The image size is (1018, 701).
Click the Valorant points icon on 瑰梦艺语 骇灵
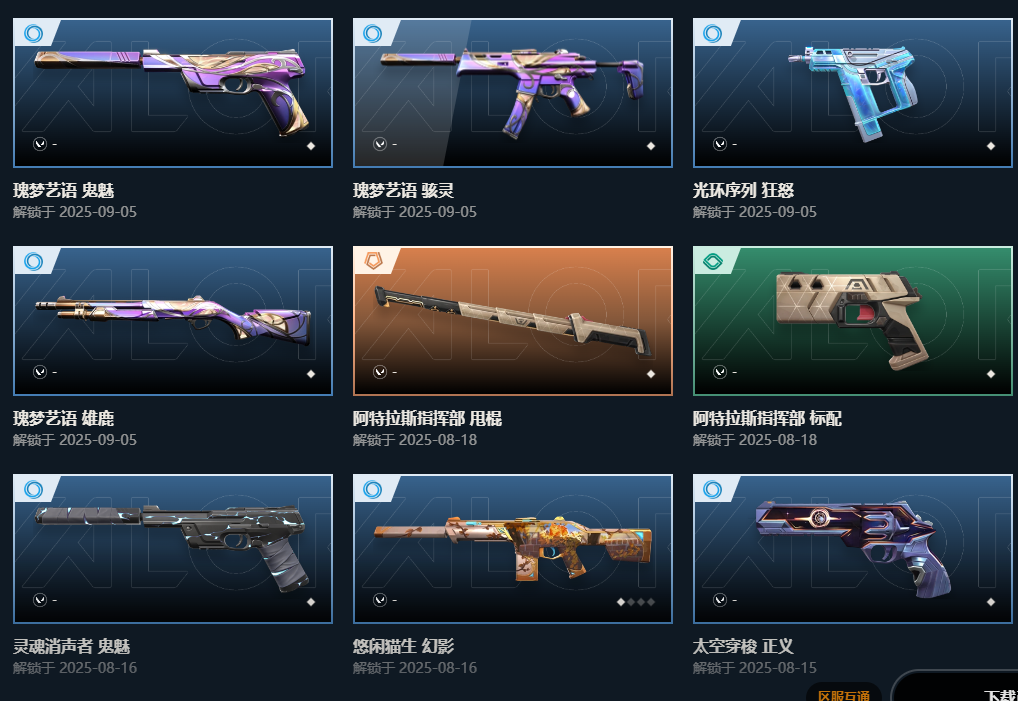click(x=380, y=144)
